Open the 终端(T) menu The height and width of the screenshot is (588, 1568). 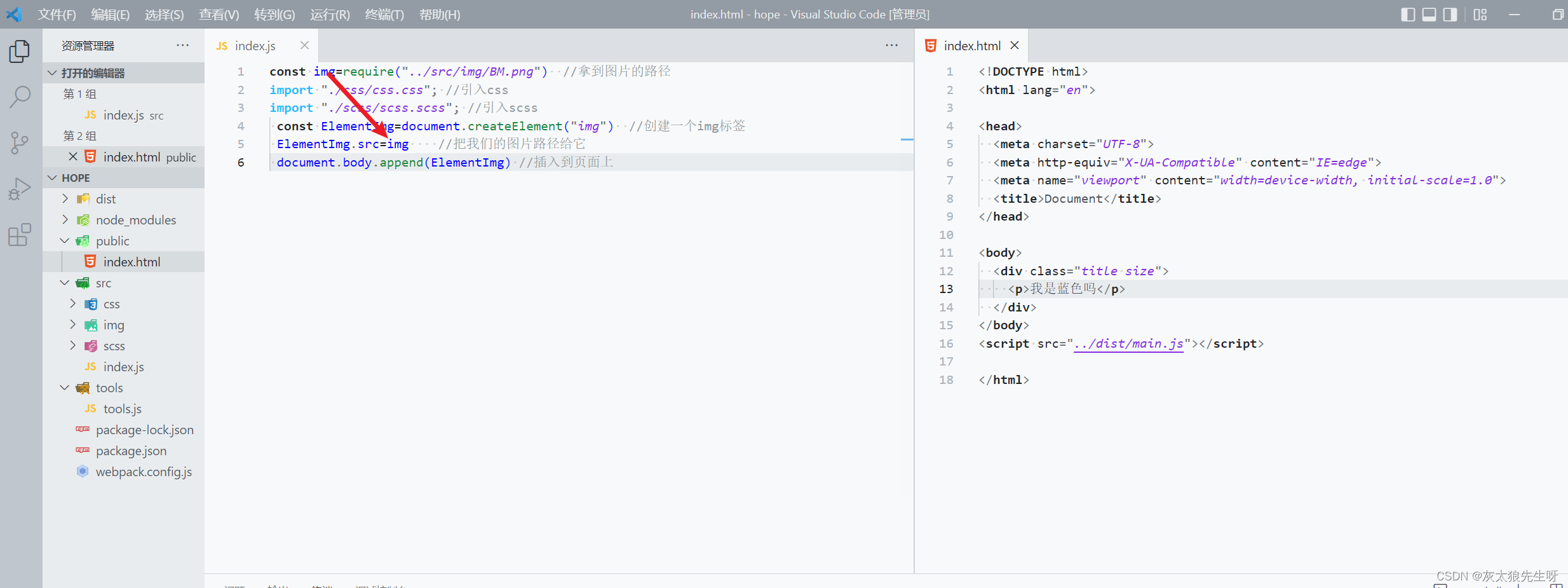385,14
